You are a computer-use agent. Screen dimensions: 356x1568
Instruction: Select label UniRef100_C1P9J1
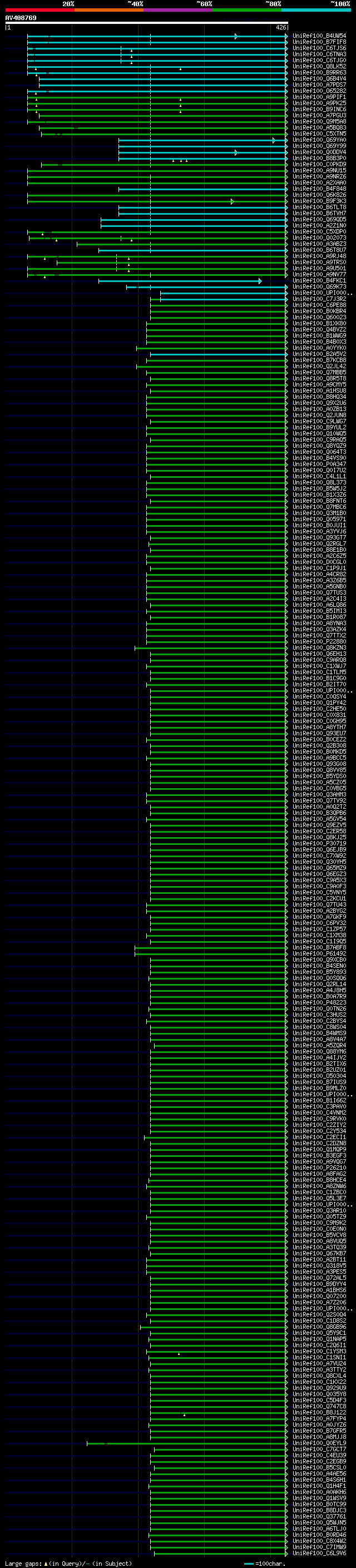click(319, 568)
